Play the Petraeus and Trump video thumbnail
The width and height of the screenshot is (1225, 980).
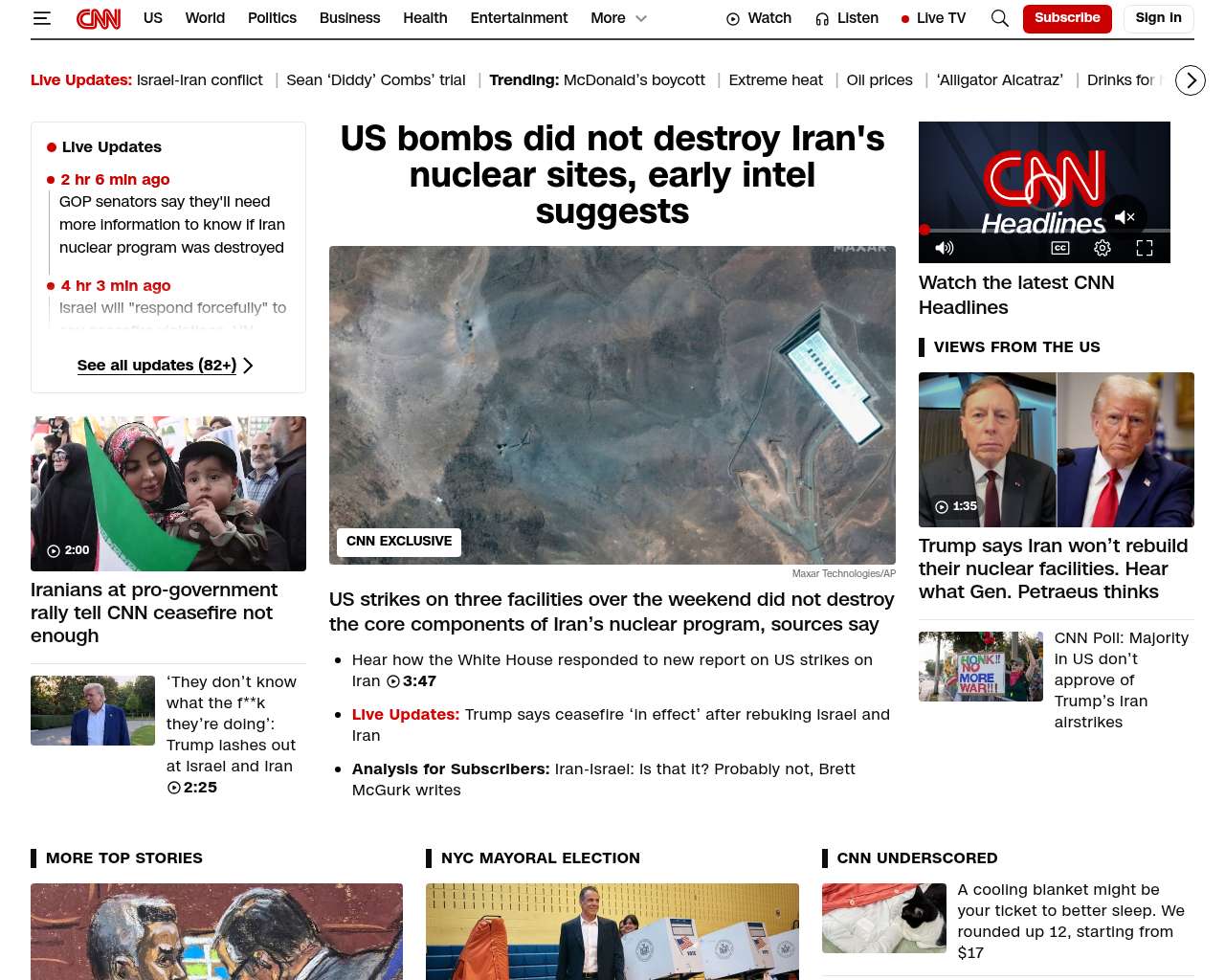(1057, 450)
